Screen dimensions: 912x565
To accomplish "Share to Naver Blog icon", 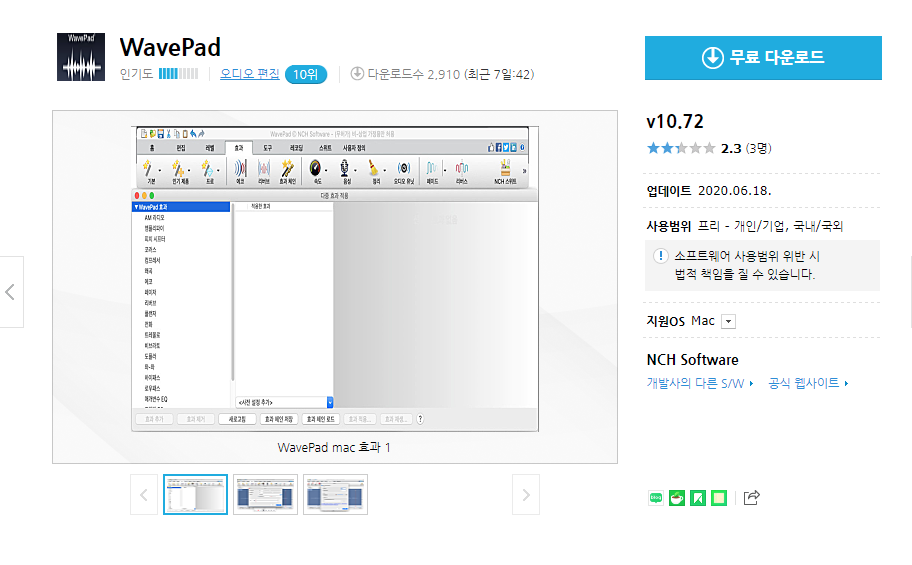I will 656,498.
